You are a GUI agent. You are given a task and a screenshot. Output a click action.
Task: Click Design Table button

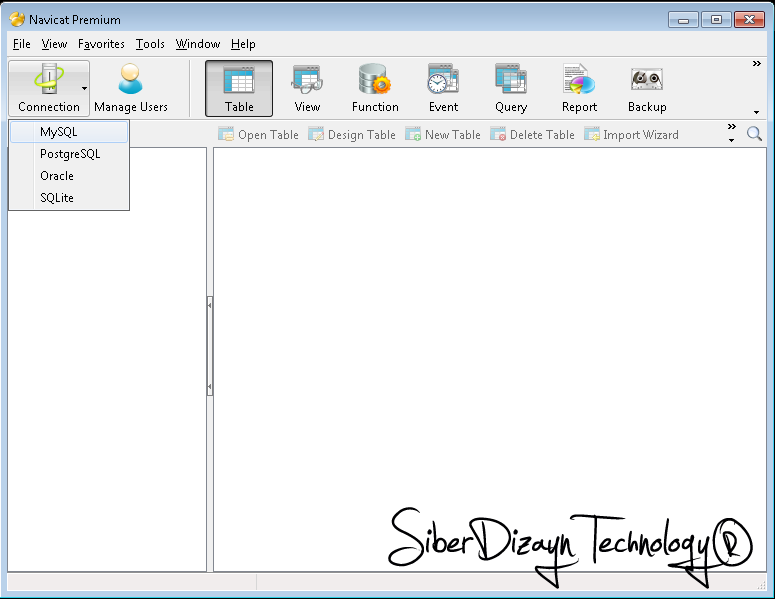pos(352,134)
